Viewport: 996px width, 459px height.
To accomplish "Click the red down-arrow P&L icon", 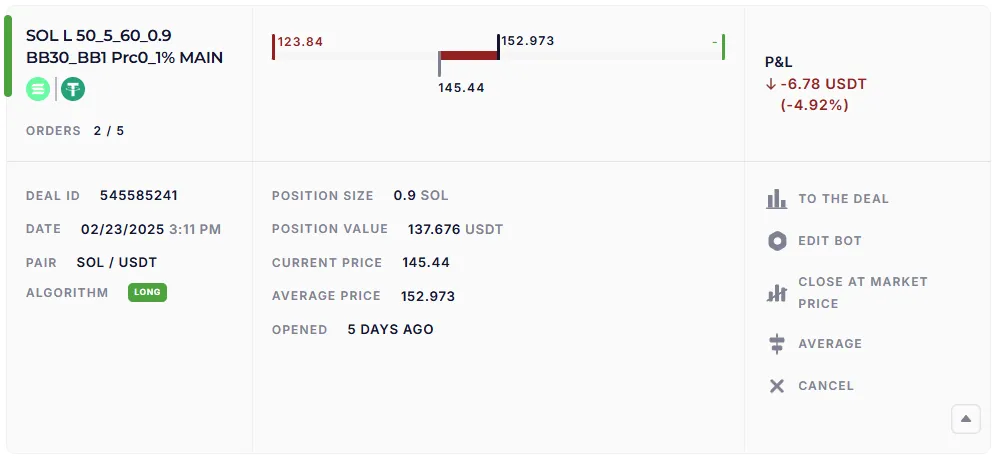I will coord(771,84).
